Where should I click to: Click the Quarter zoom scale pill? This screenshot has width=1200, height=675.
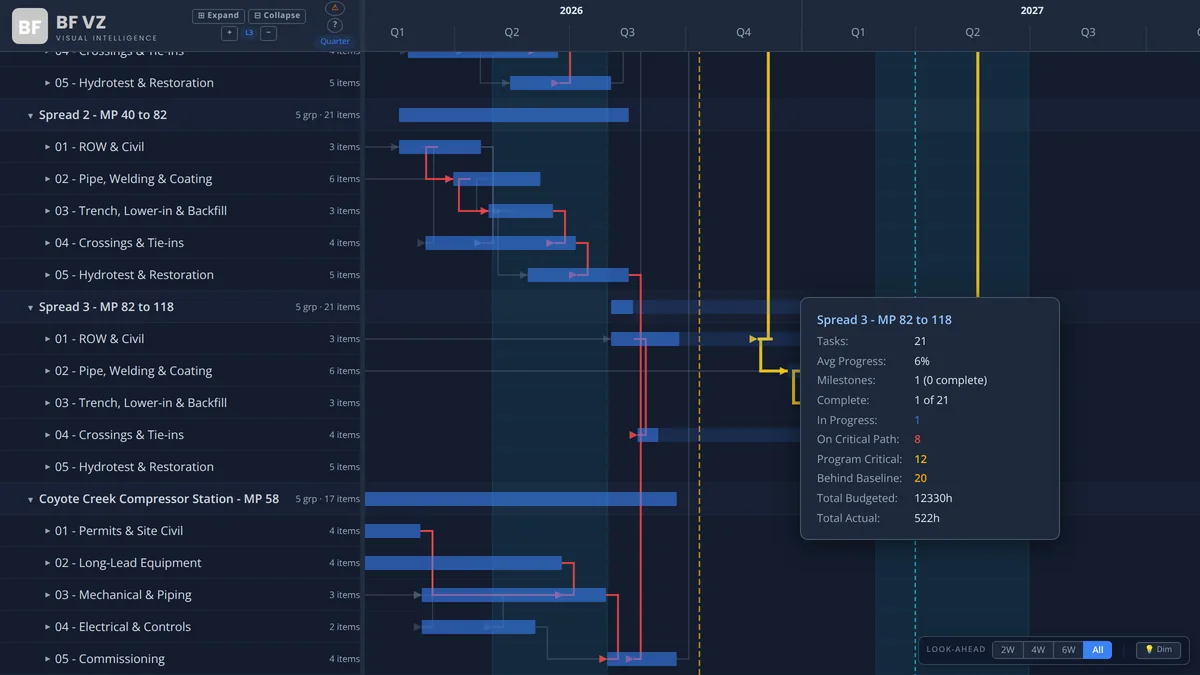point(335,42)
